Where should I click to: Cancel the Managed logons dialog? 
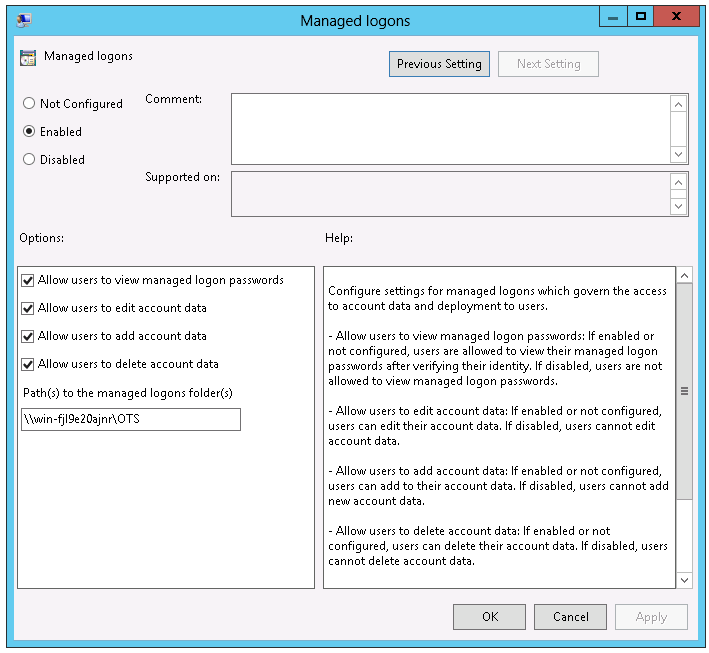[570, 617]
